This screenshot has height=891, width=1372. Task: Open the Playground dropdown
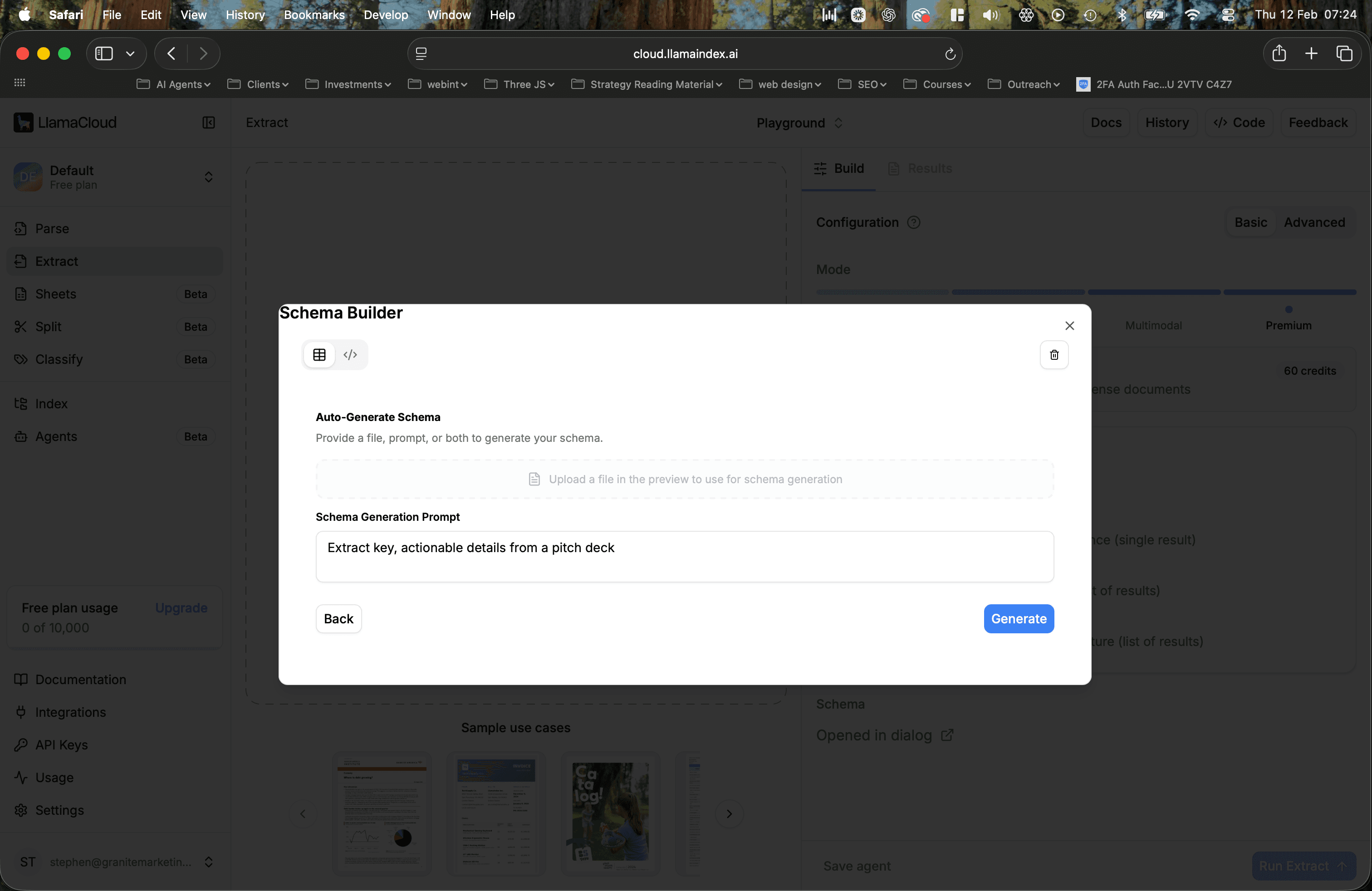[799, 123]
